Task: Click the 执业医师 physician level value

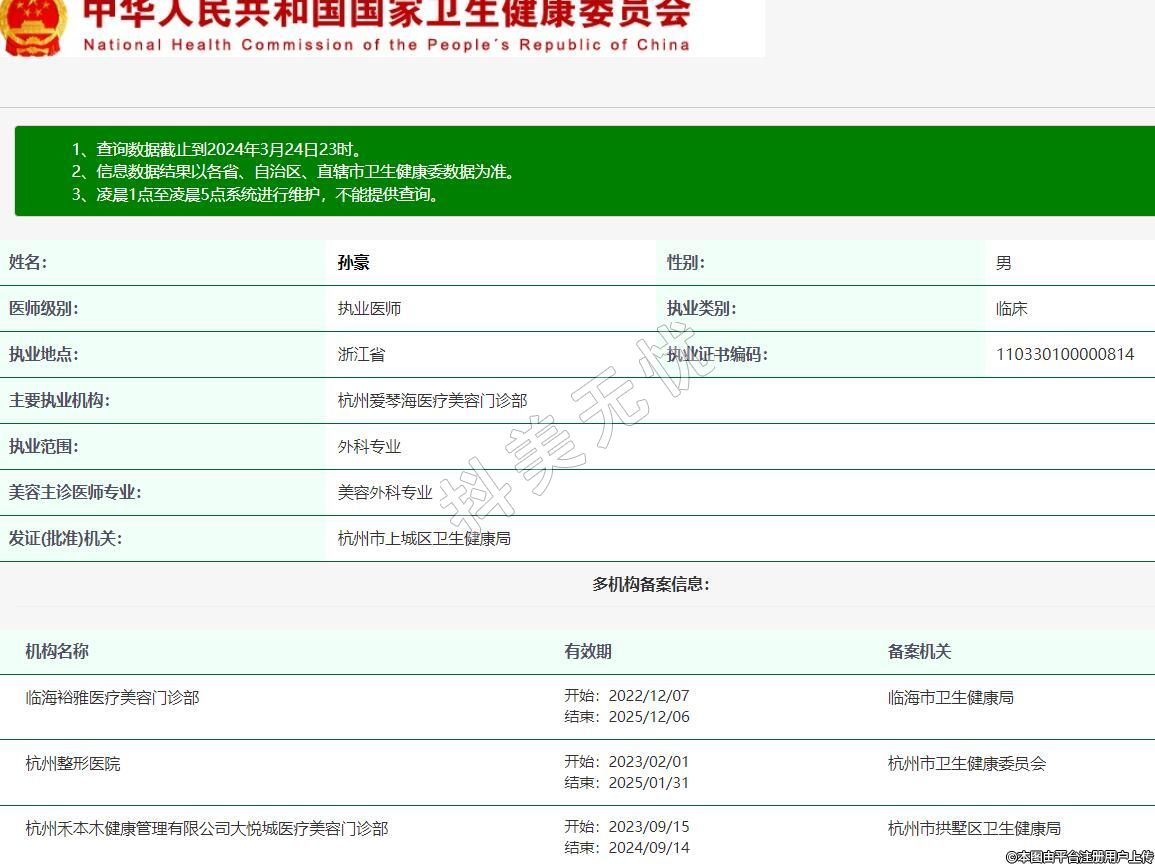Action: click(369, 309)
